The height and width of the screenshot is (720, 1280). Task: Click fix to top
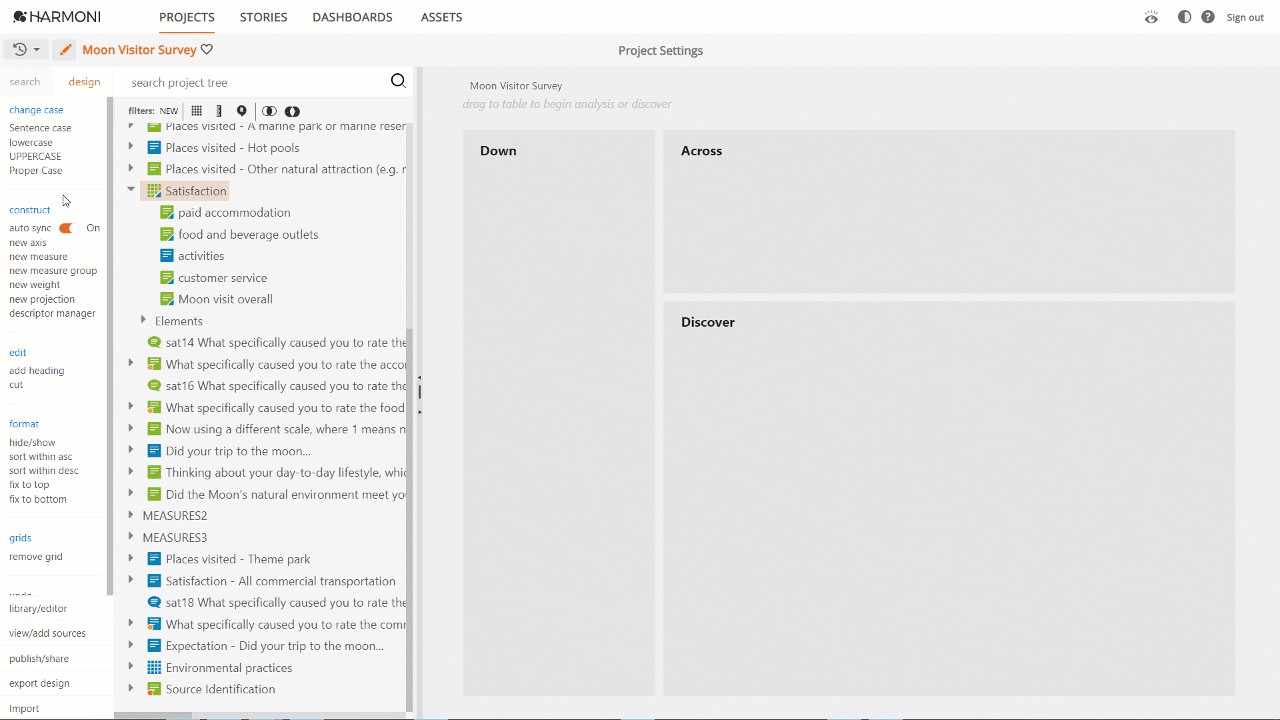pos(29,485)
